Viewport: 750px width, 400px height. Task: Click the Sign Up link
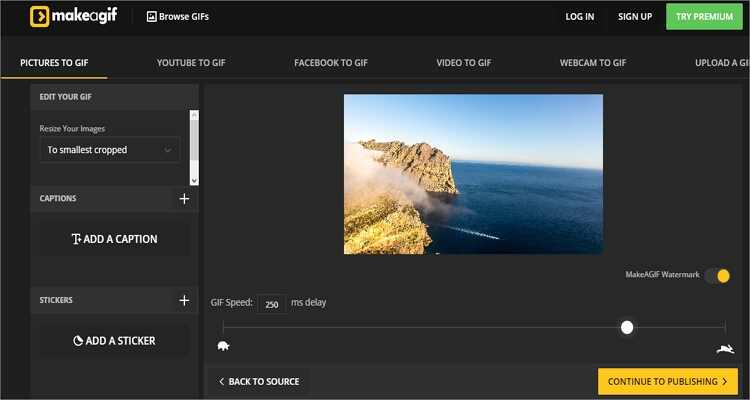(x=635, y=17)
